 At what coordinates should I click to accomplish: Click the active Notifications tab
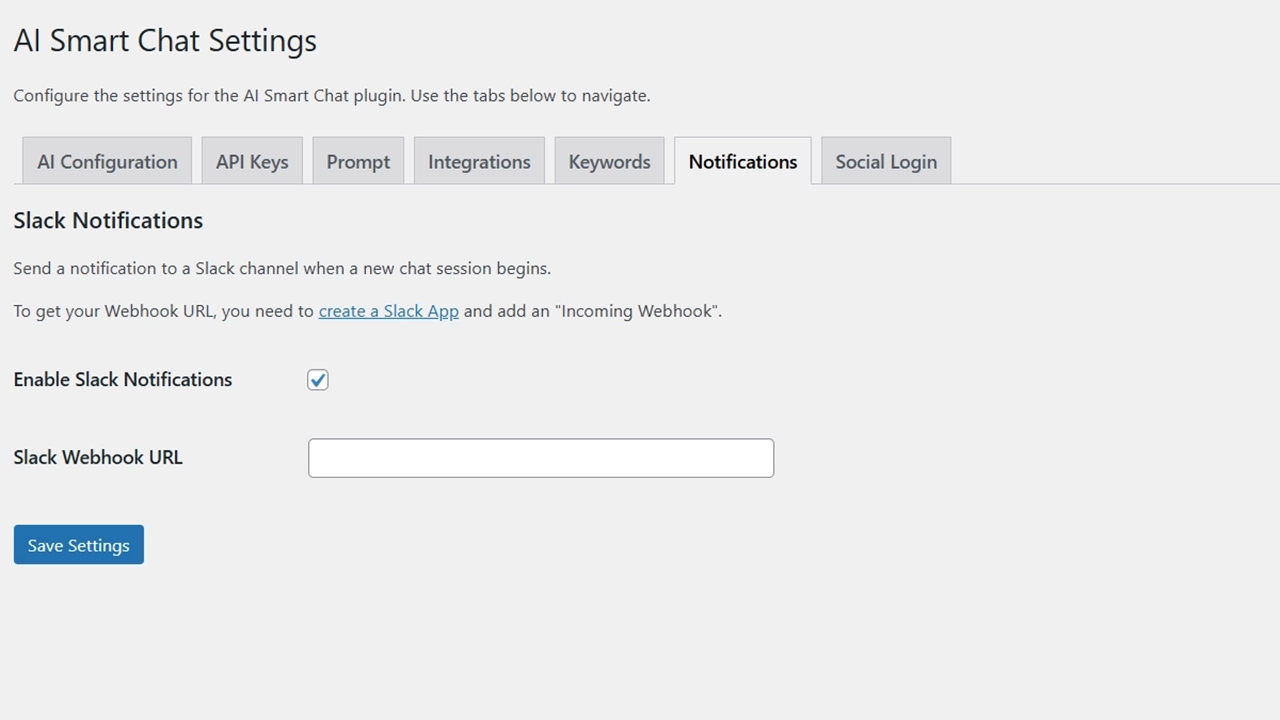pos(743,162)
